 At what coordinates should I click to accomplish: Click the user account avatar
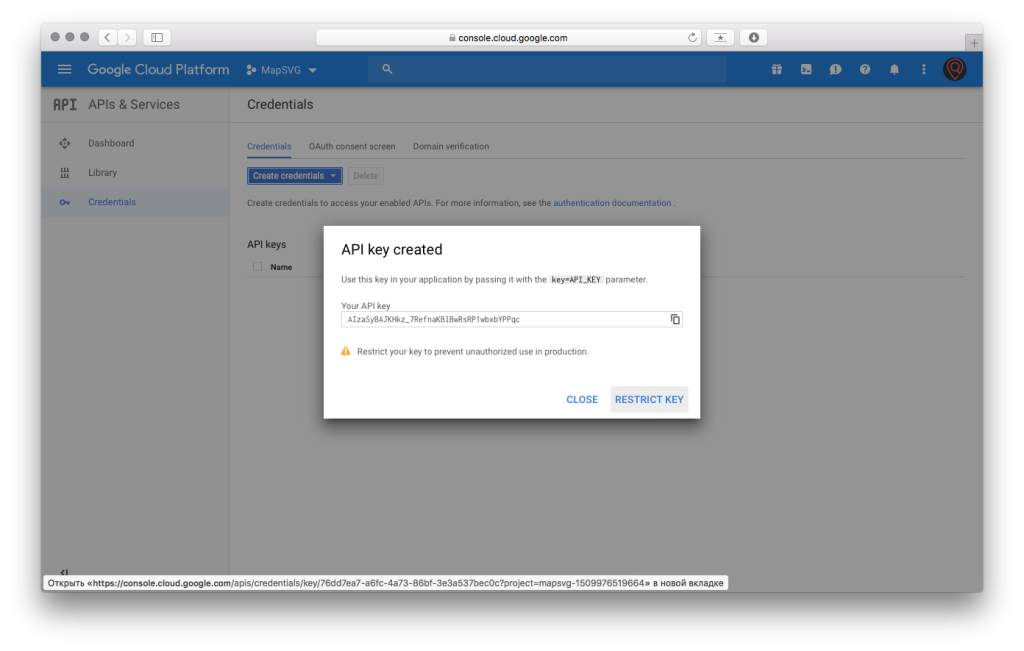(954, 69)
